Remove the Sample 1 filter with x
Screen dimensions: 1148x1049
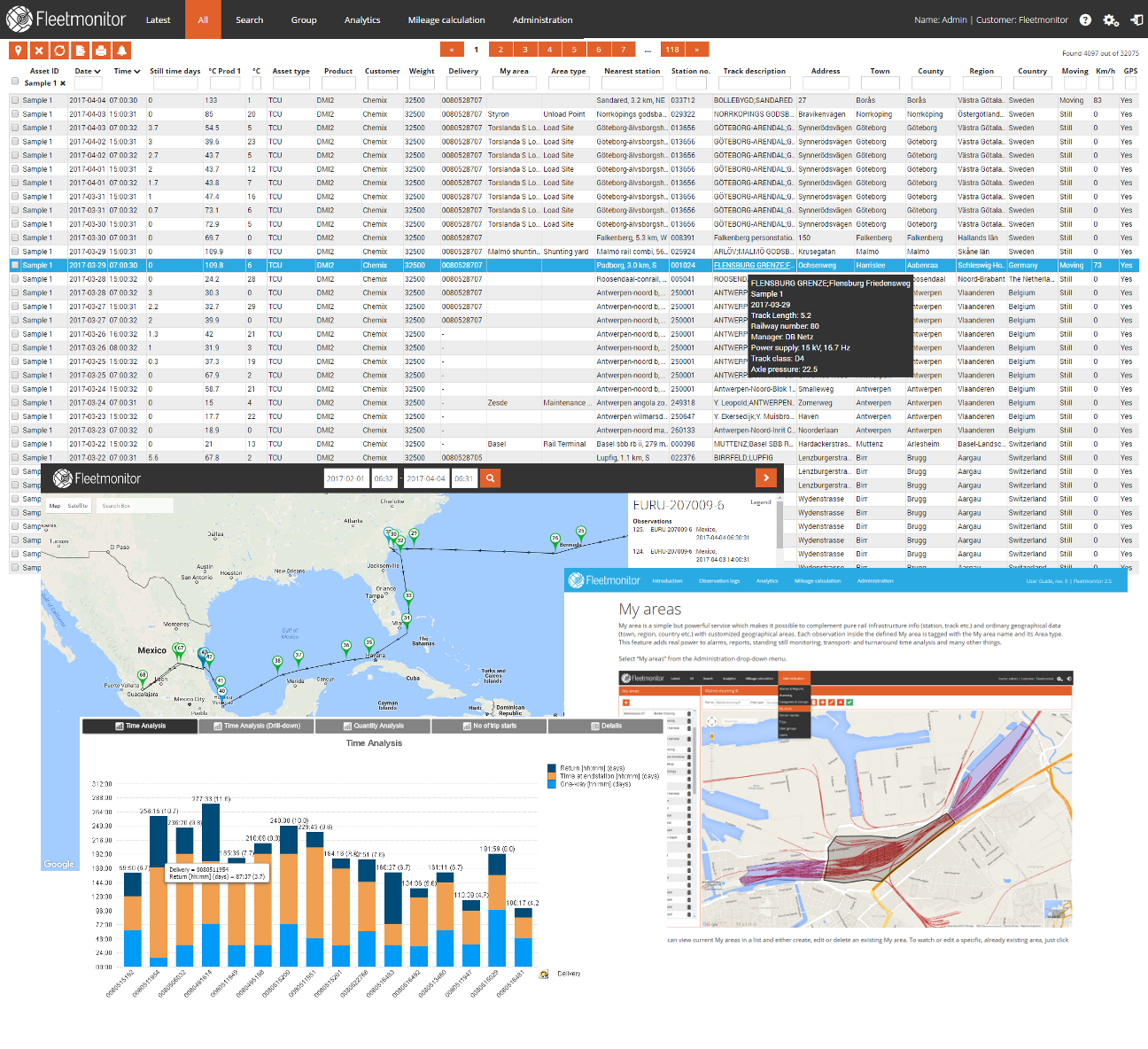pyautogui.click(x=63, y=83)
